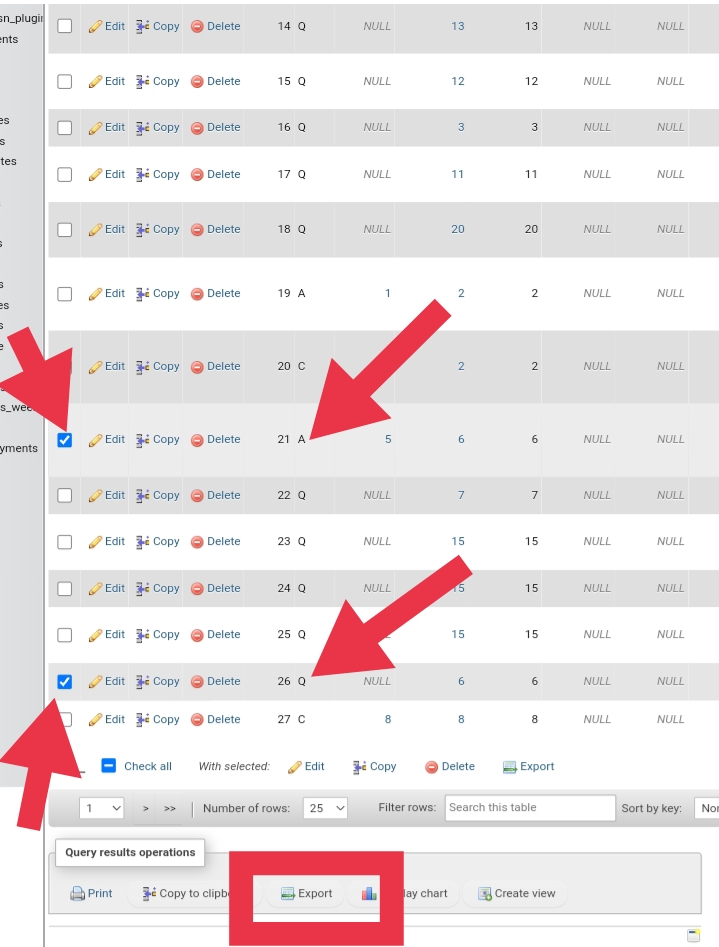Click the Copy icon for row 17
This screenshot has width=719, height=947.
tap(143, 174)
